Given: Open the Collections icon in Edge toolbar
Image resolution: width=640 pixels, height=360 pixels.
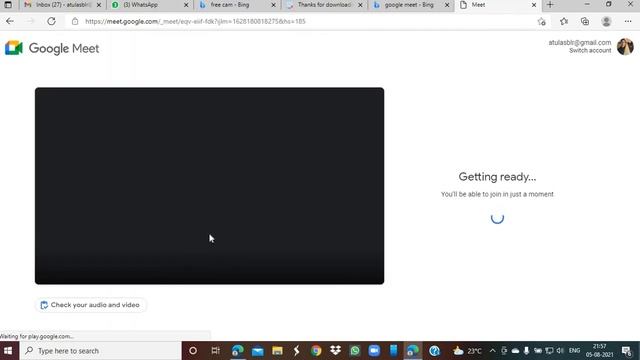Looking at the screenshot, I should (585, 21).
